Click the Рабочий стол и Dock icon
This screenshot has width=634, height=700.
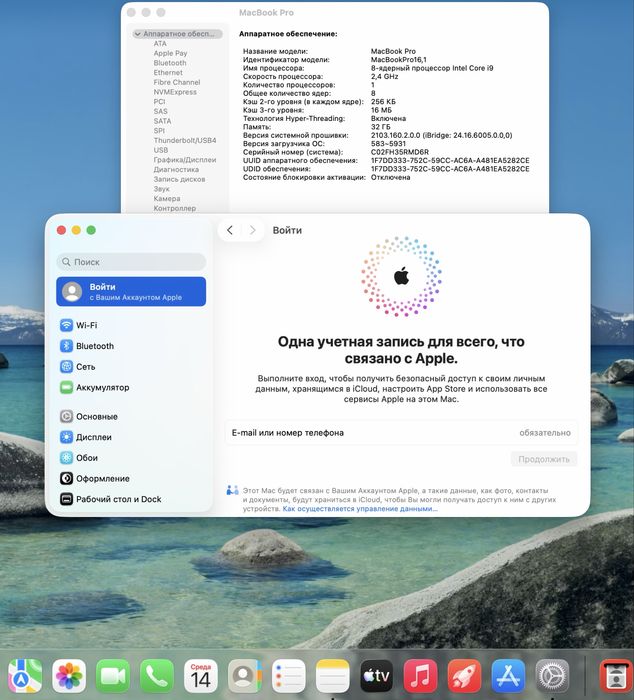67,499
